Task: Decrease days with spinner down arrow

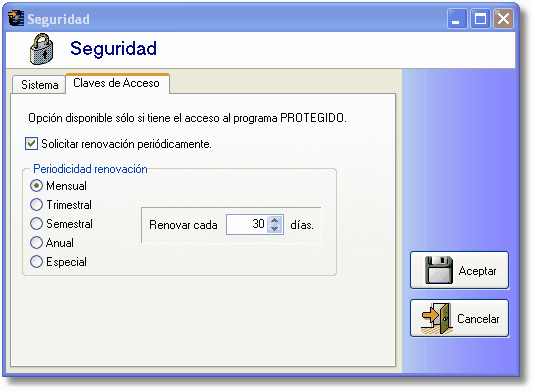Action: [x=274, y=229]
